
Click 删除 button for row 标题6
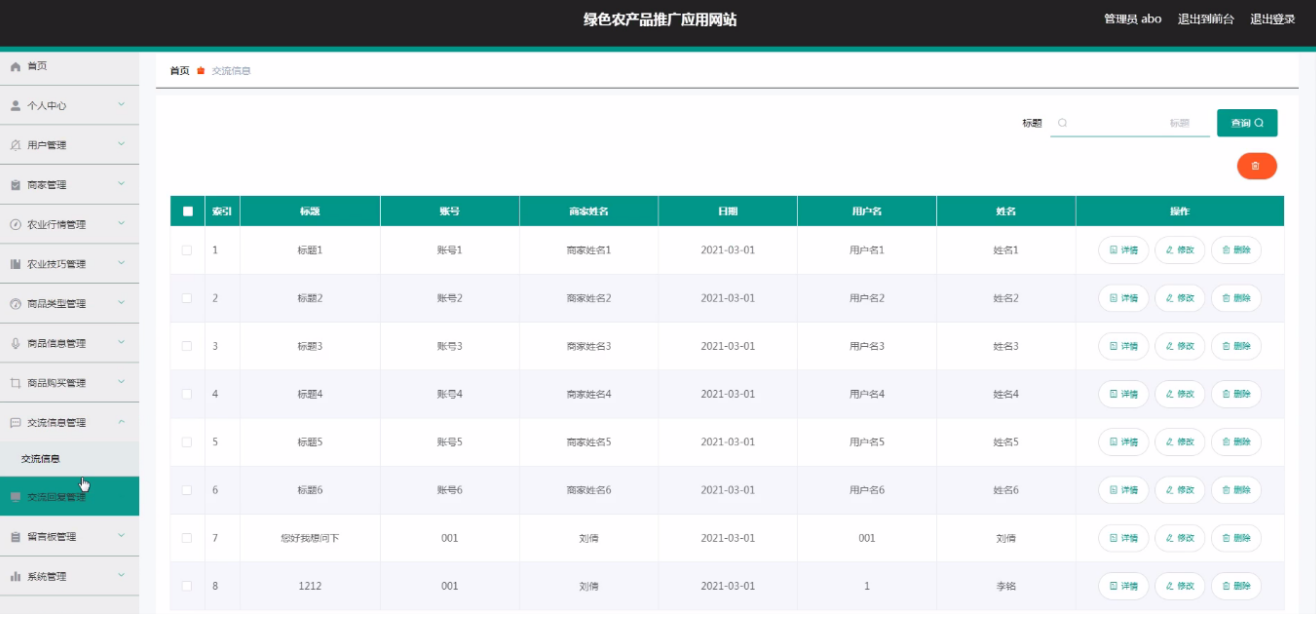pyautogui.click(x=1236, y=490)
